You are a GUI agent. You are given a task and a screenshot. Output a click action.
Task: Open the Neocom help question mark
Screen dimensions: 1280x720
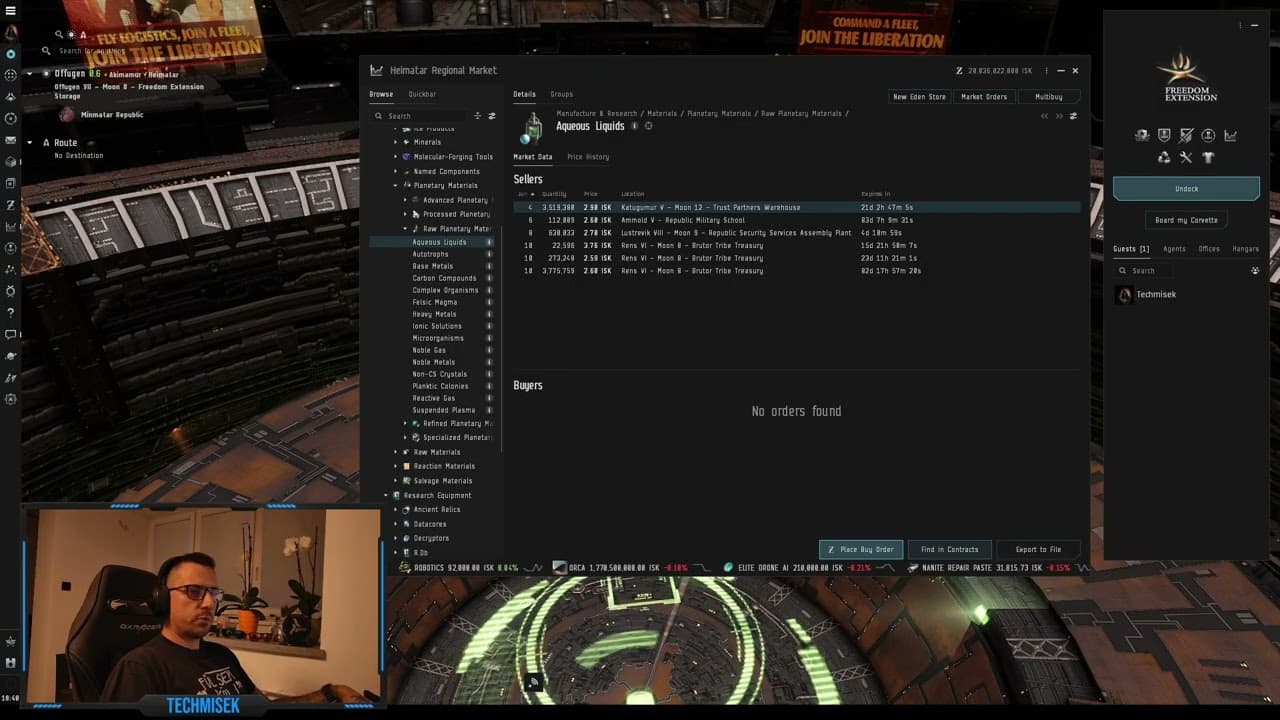click(11, 313)
